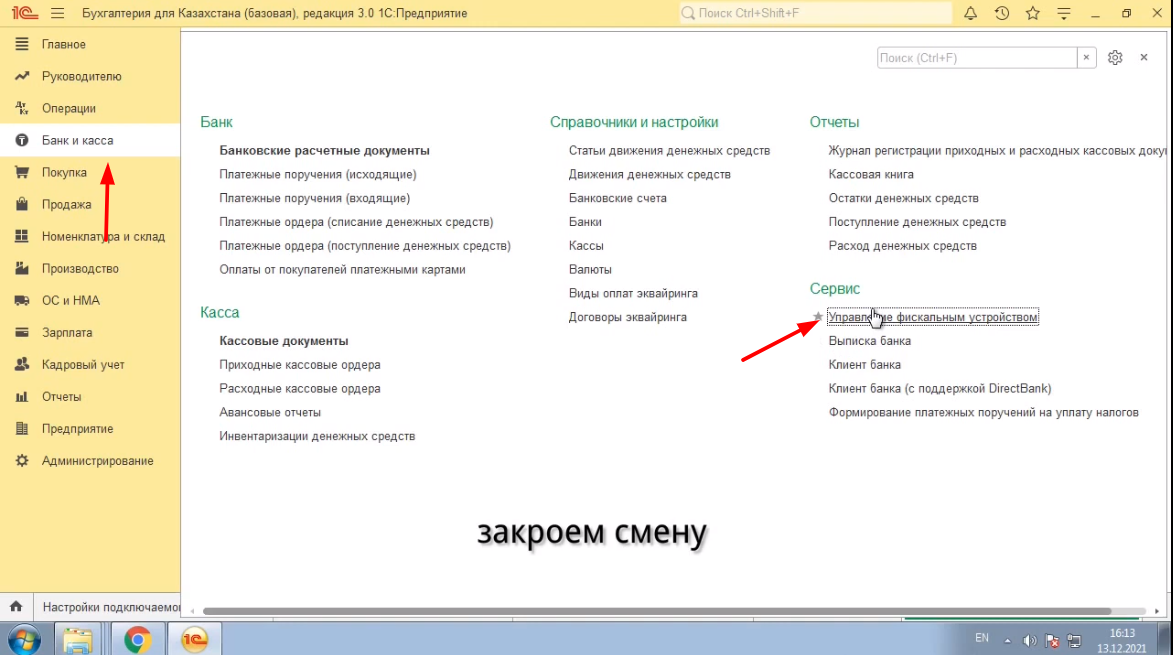Click the global Поиск Ctrl+Shift+F field
This screenshot has width=1173, height=655.
point(815,13)
